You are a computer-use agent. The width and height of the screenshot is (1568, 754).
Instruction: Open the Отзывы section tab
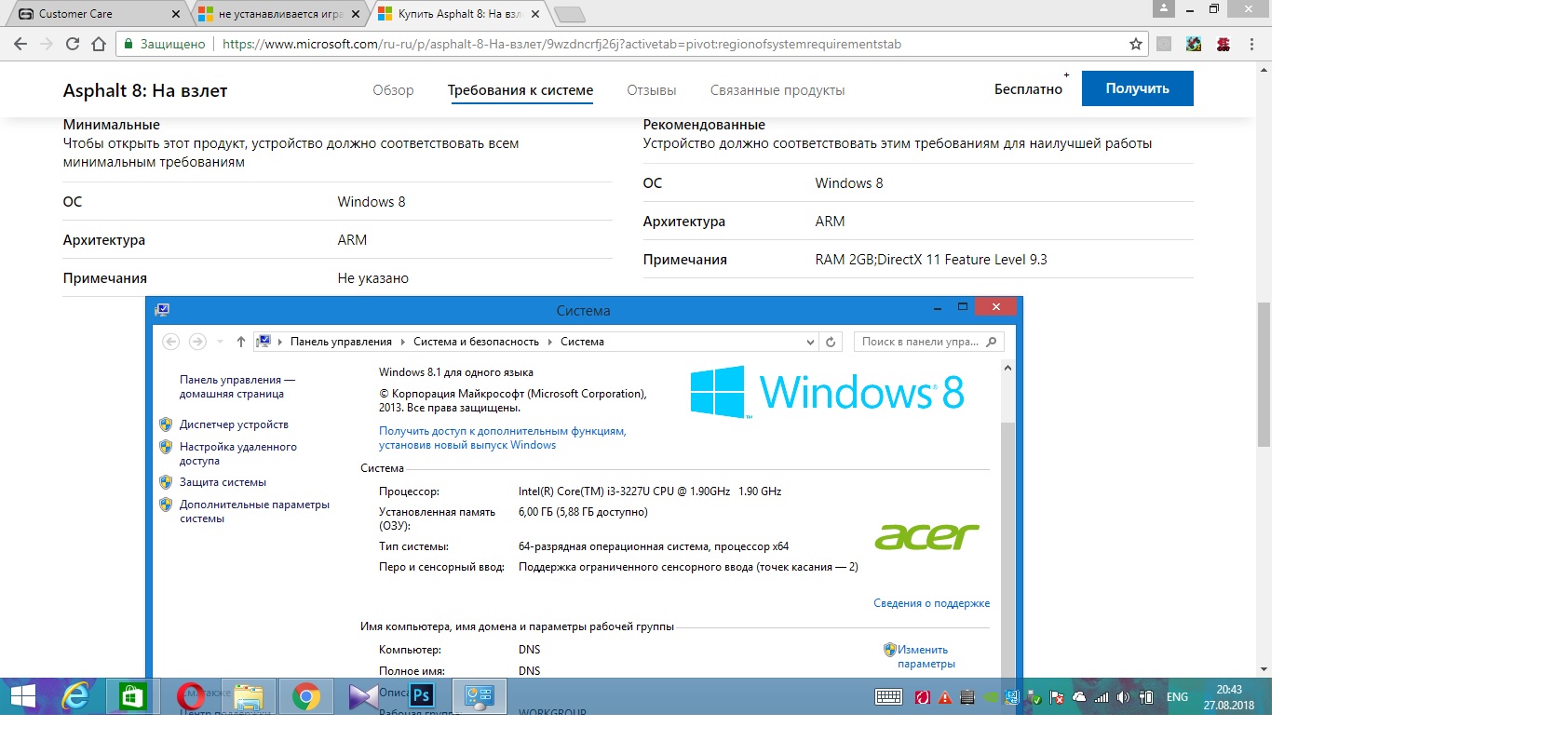[651, 90]
